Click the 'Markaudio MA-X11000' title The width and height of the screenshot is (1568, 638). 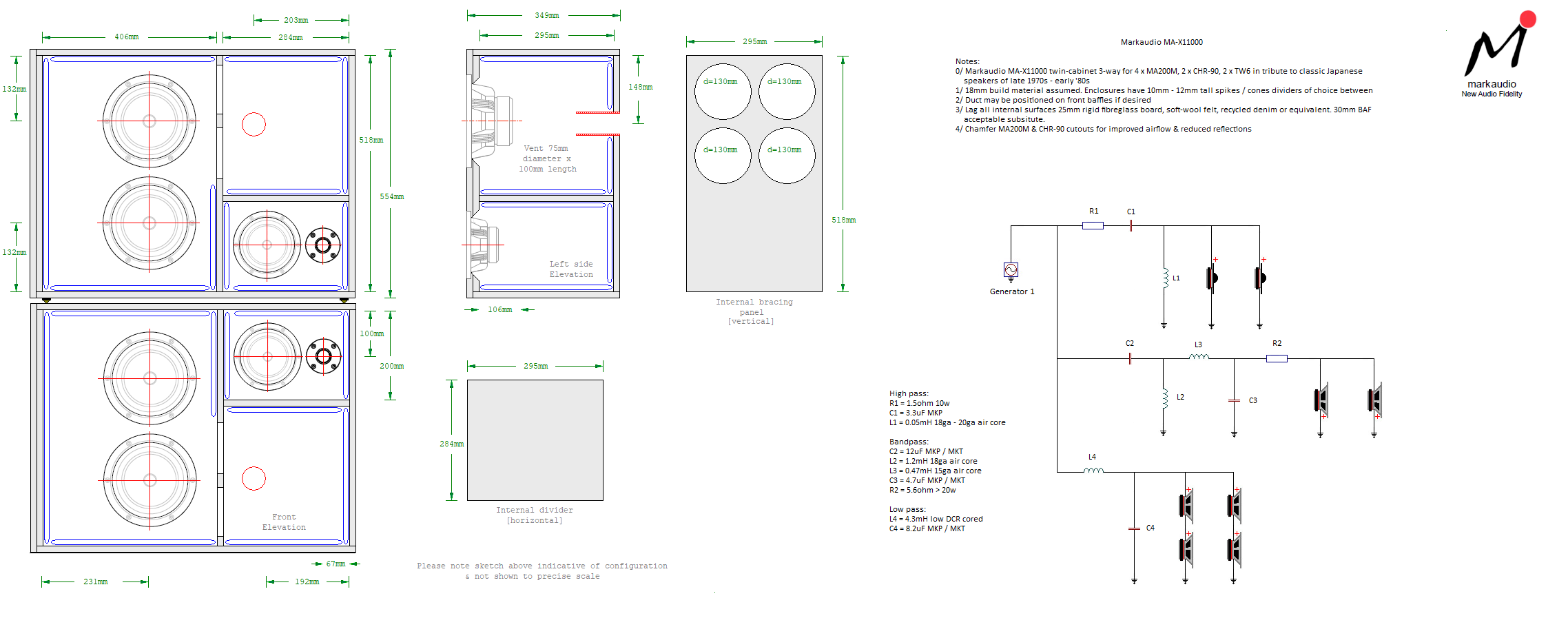1162,42
